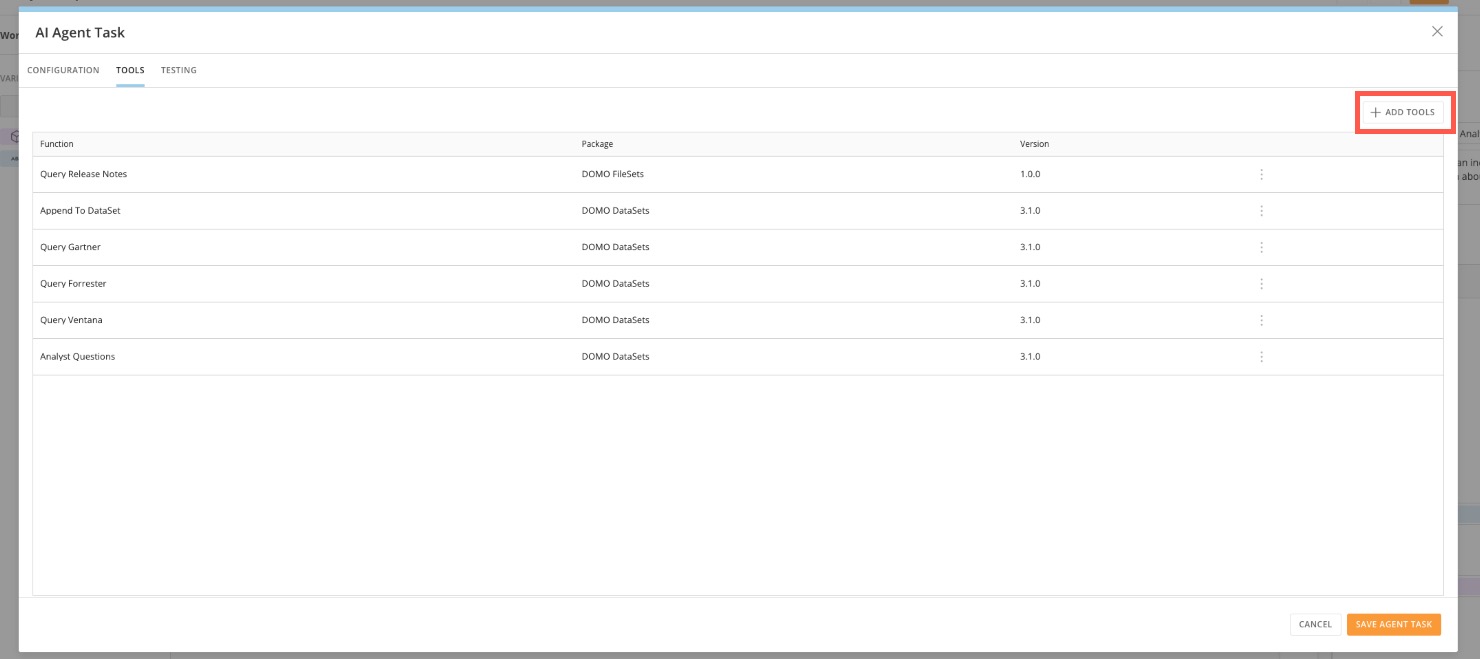1480x659 pixels.
Task: Click version 3.1.0 in Query Gartner row
Action: 1030,247
